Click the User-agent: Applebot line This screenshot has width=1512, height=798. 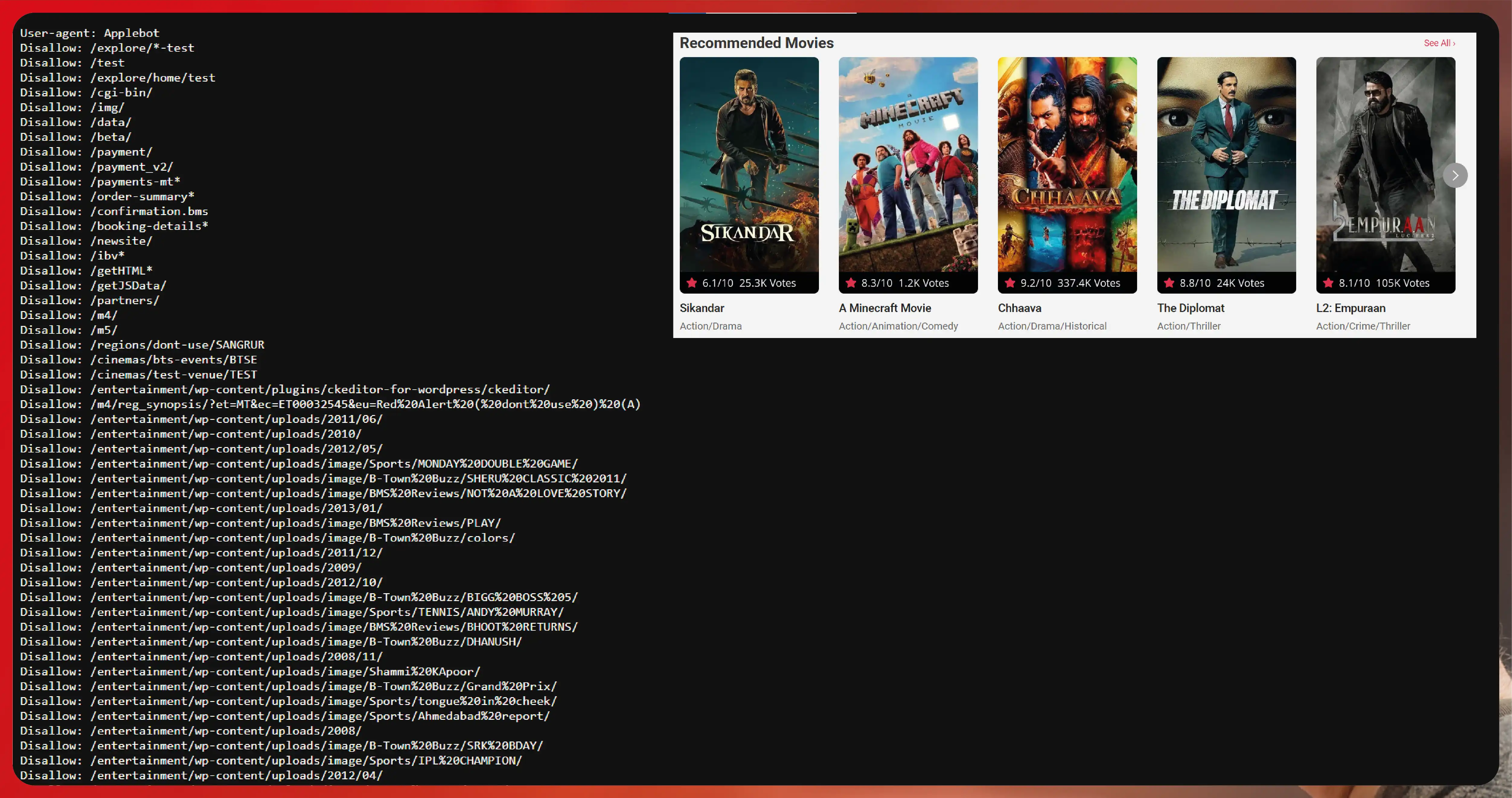tap(90, 33)
